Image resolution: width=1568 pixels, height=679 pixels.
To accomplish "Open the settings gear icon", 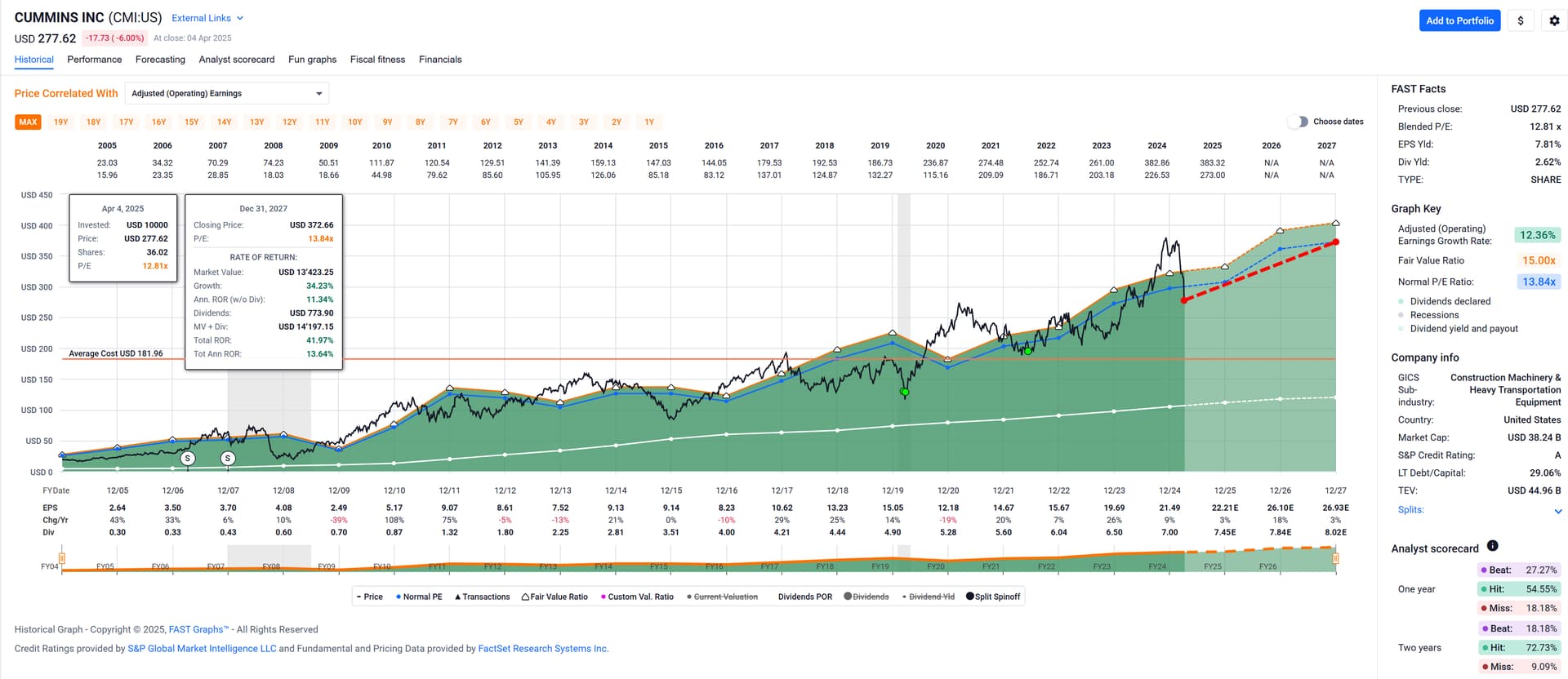I will point(1554,21).
